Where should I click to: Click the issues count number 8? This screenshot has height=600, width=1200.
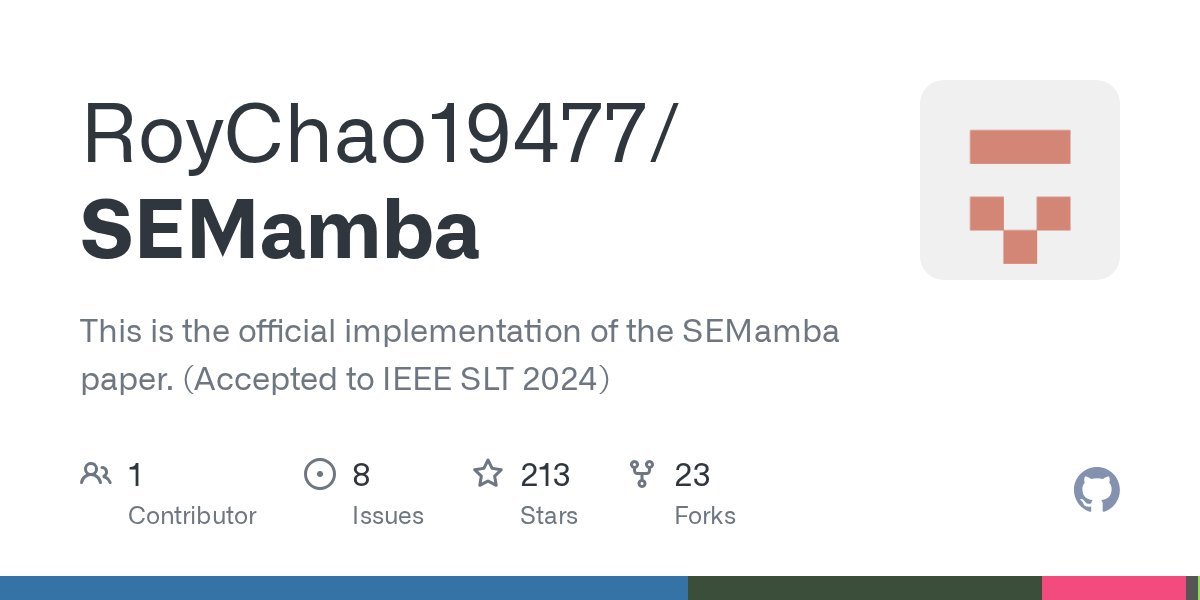click(361, 475)
